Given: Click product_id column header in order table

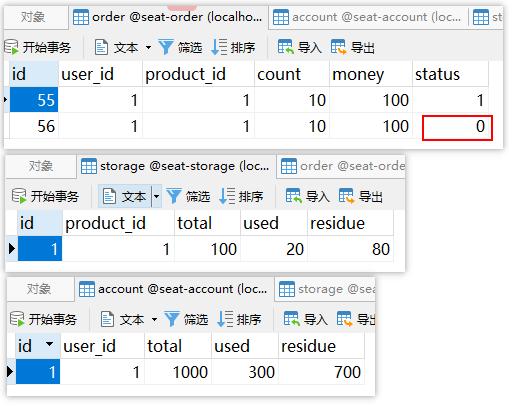Looking at the screenshot, I should (198, 74).
